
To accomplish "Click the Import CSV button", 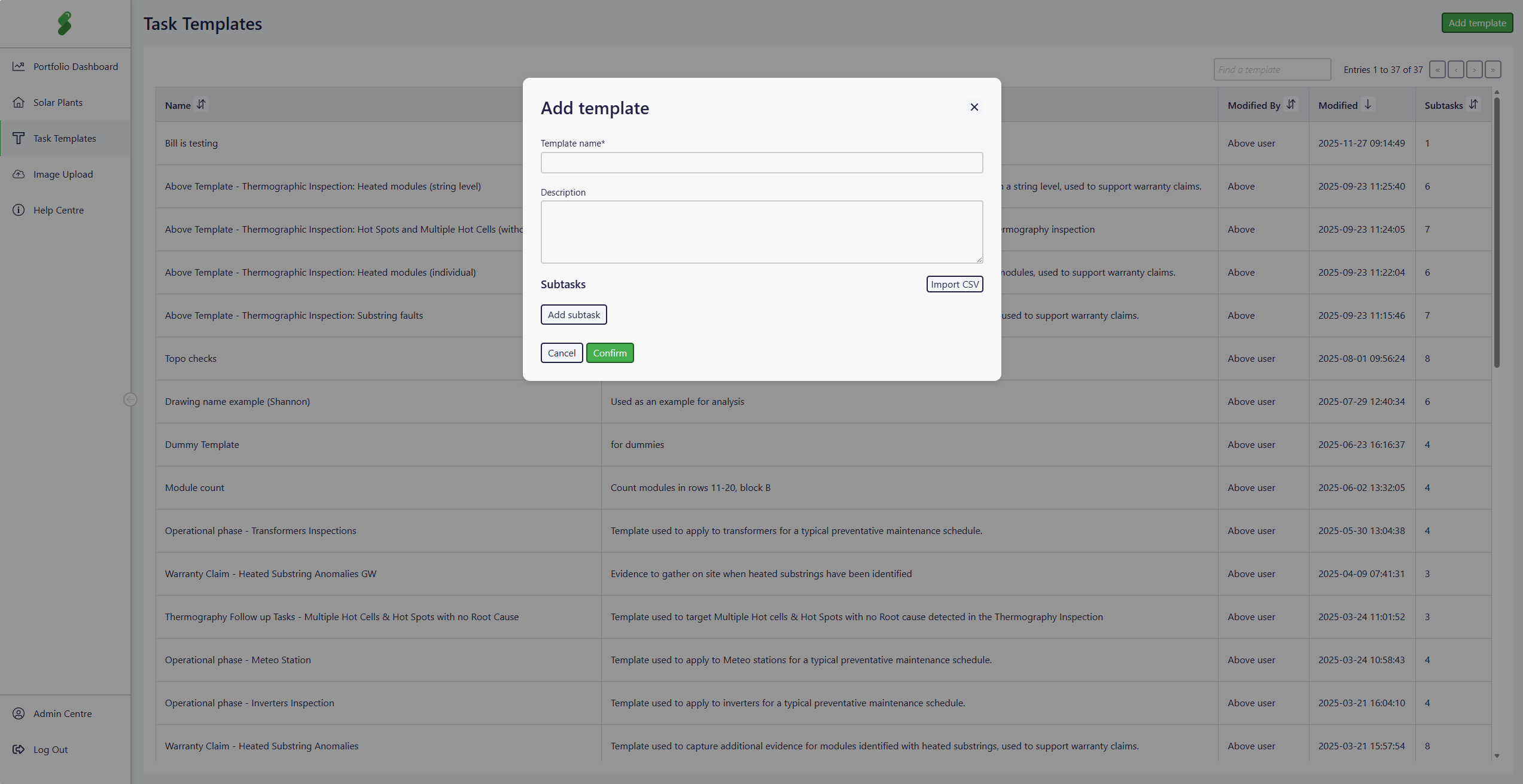I will (954, 284).
